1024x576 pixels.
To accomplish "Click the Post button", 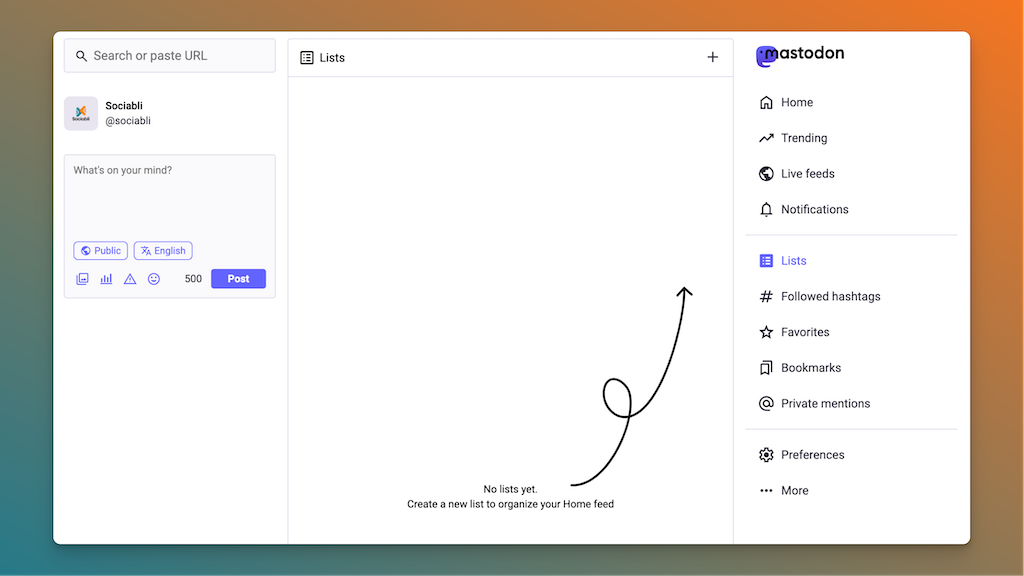I will [238, 279].
